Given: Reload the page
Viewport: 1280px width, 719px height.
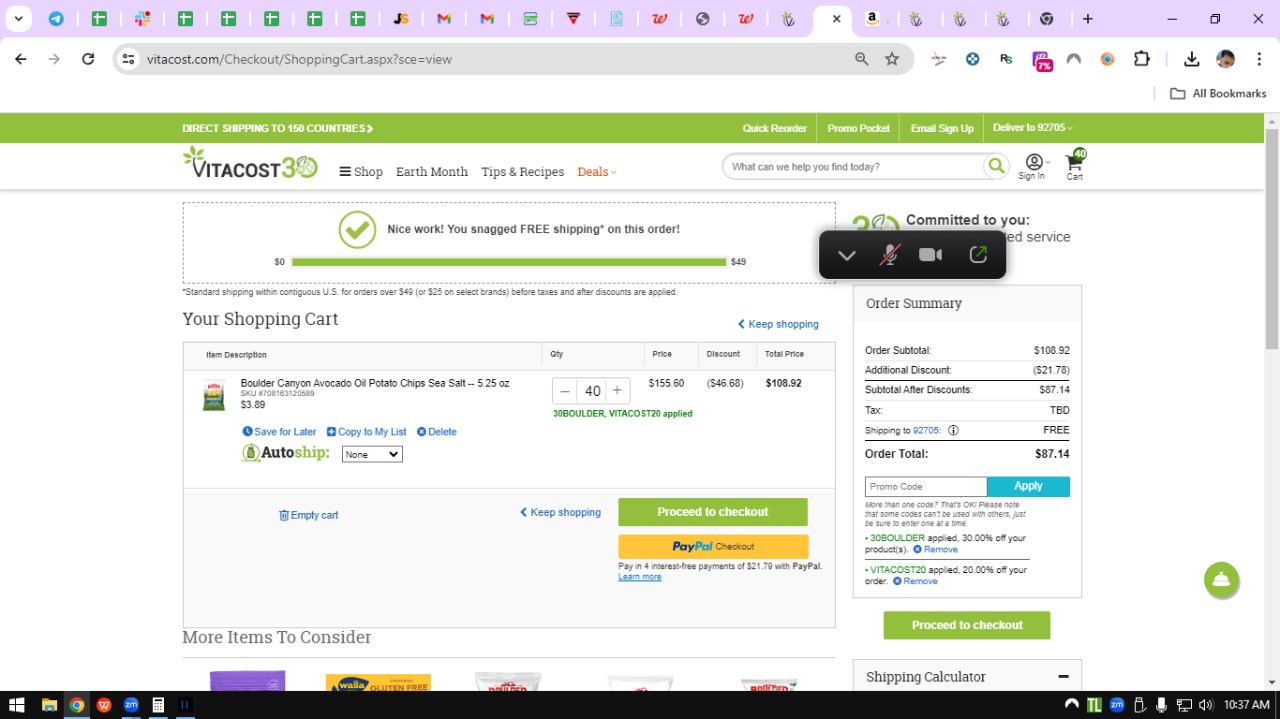Looking at the screenshot, I should click(x=88, y=59).
